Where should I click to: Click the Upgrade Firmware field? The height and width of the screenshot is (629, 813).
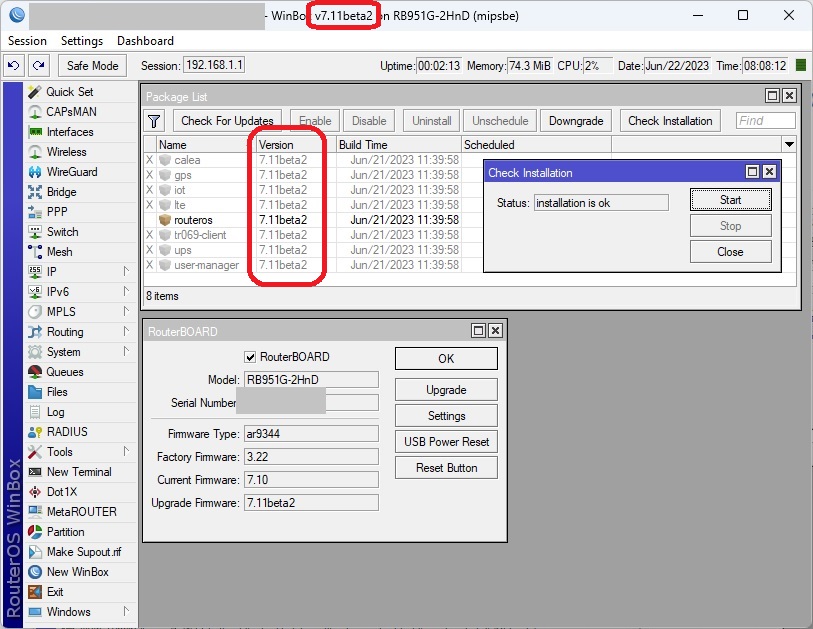pyautogui.click(x=311, y=503)
